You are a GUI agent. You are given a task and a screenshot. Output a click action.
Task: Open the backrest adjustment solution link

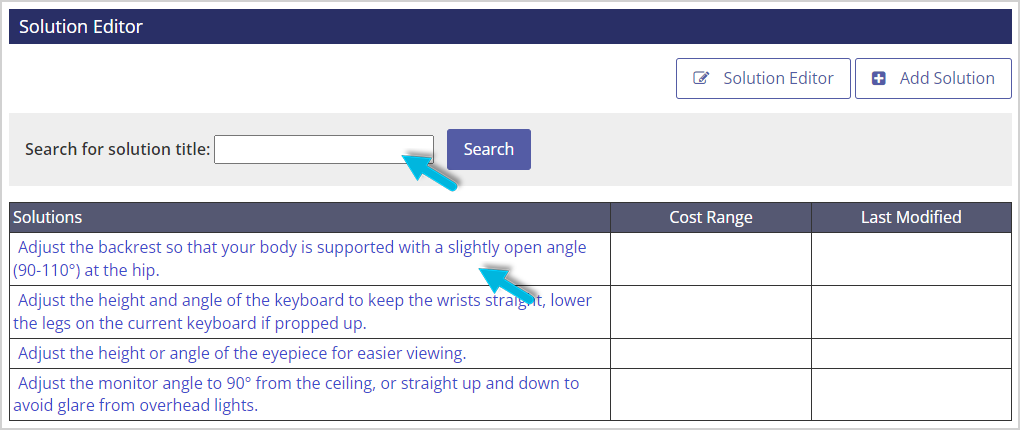(x=300, y=259)
